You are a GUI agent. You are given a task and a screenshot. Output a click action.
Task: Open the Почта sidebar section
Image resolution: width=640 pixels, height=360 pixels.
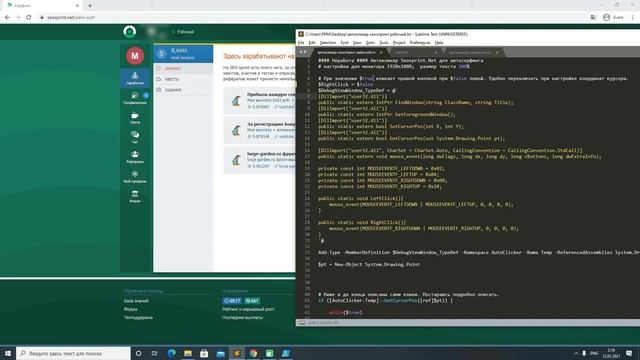click(x=135, y=118)
